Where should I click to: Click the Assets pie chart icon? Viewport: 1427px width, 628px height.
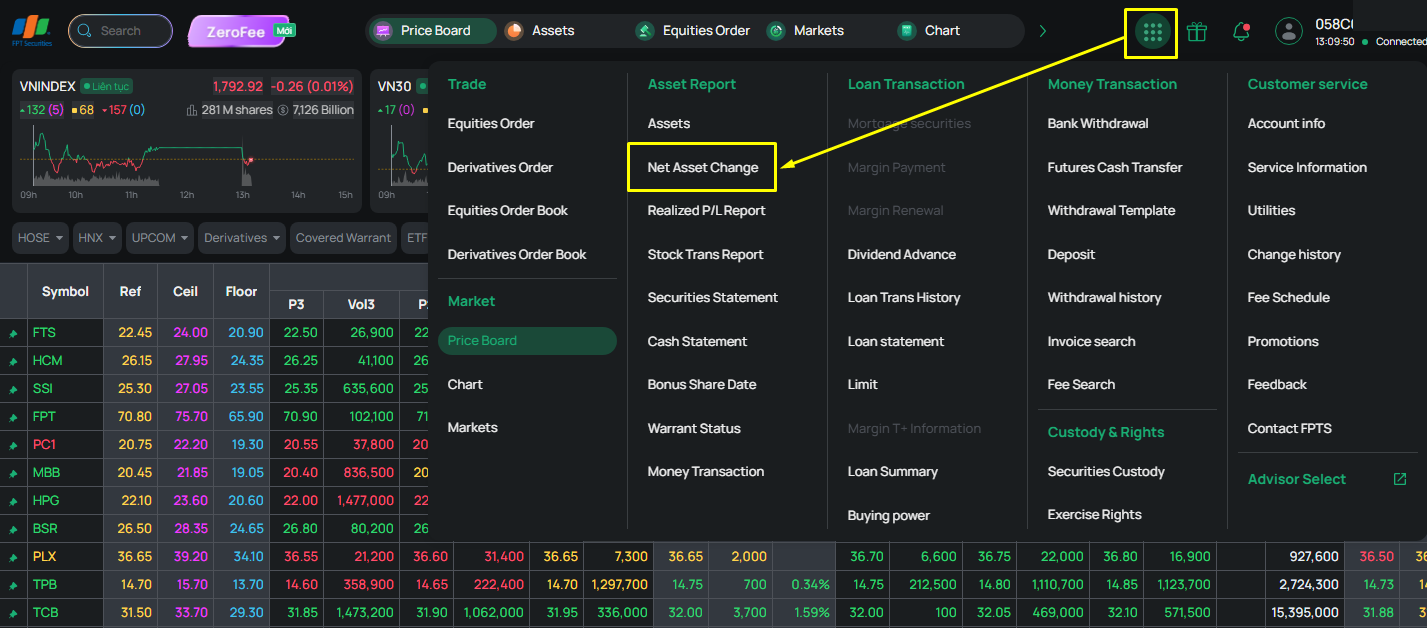pos(514,31)
